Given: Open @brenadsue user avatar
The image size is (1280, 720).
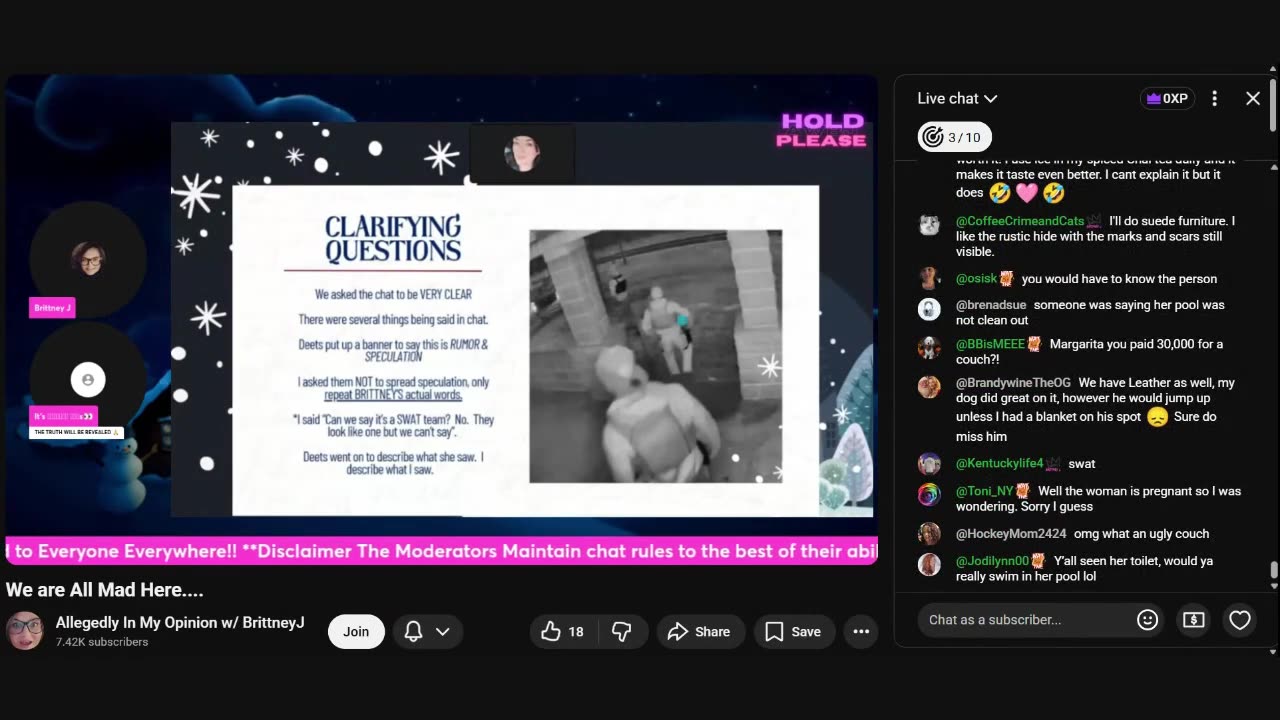Looking at the screenshot, I should click(929, 308).
